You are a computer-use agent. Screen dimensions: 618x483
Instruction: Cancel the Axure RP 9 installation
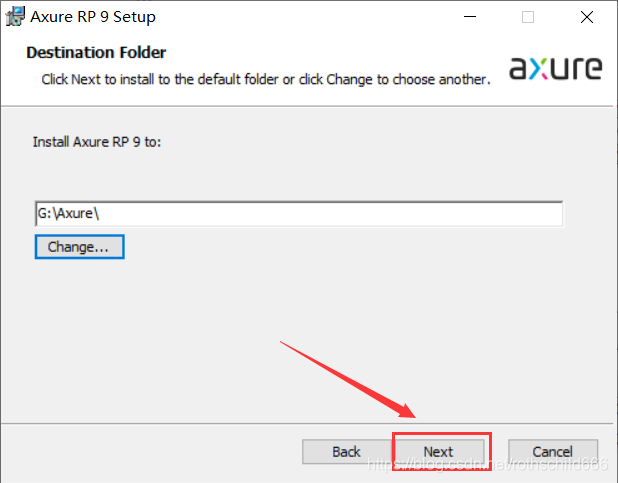(552, 452)
